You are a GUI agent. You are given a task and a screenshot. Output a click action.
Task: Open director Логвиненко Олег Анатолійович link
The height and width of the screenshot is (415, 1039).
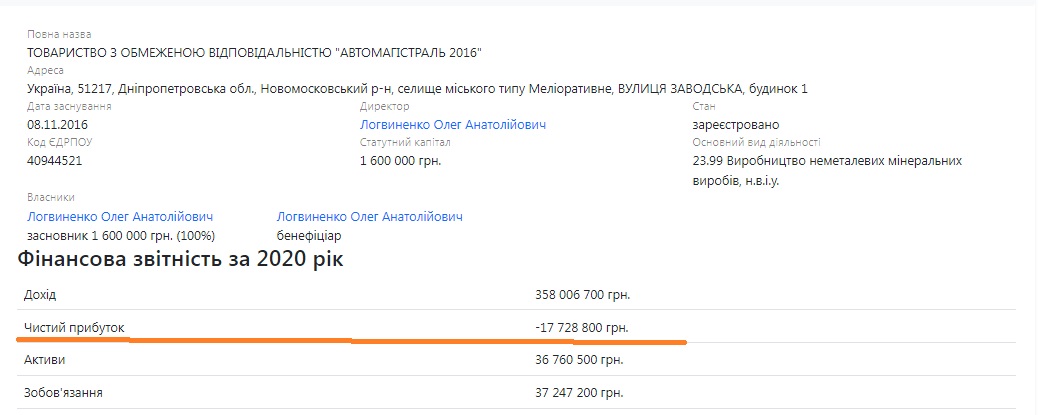pyautogui.click(x=453, y=125)
